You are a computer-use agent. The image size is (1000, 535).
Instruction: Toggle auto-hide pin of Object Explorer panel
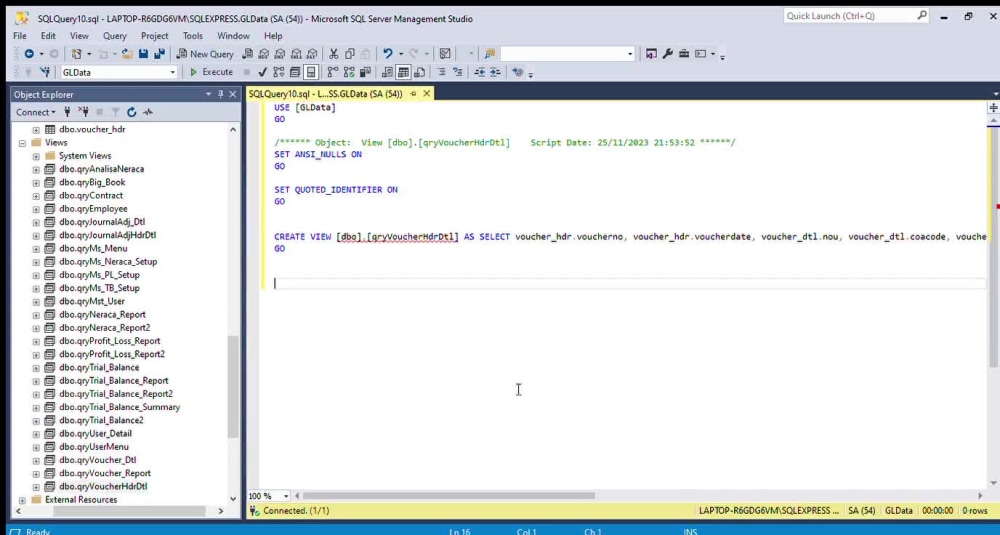pyautogui.click(x=221, y=94)
